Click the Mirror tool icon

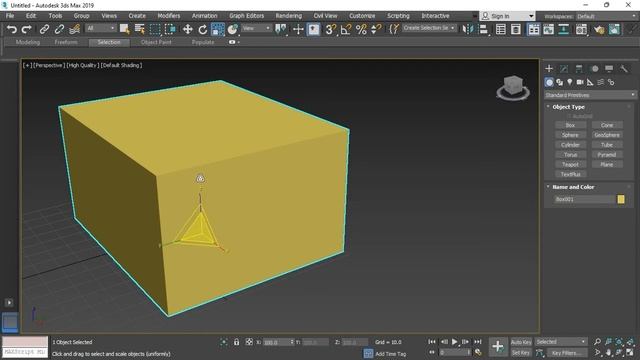468,29
